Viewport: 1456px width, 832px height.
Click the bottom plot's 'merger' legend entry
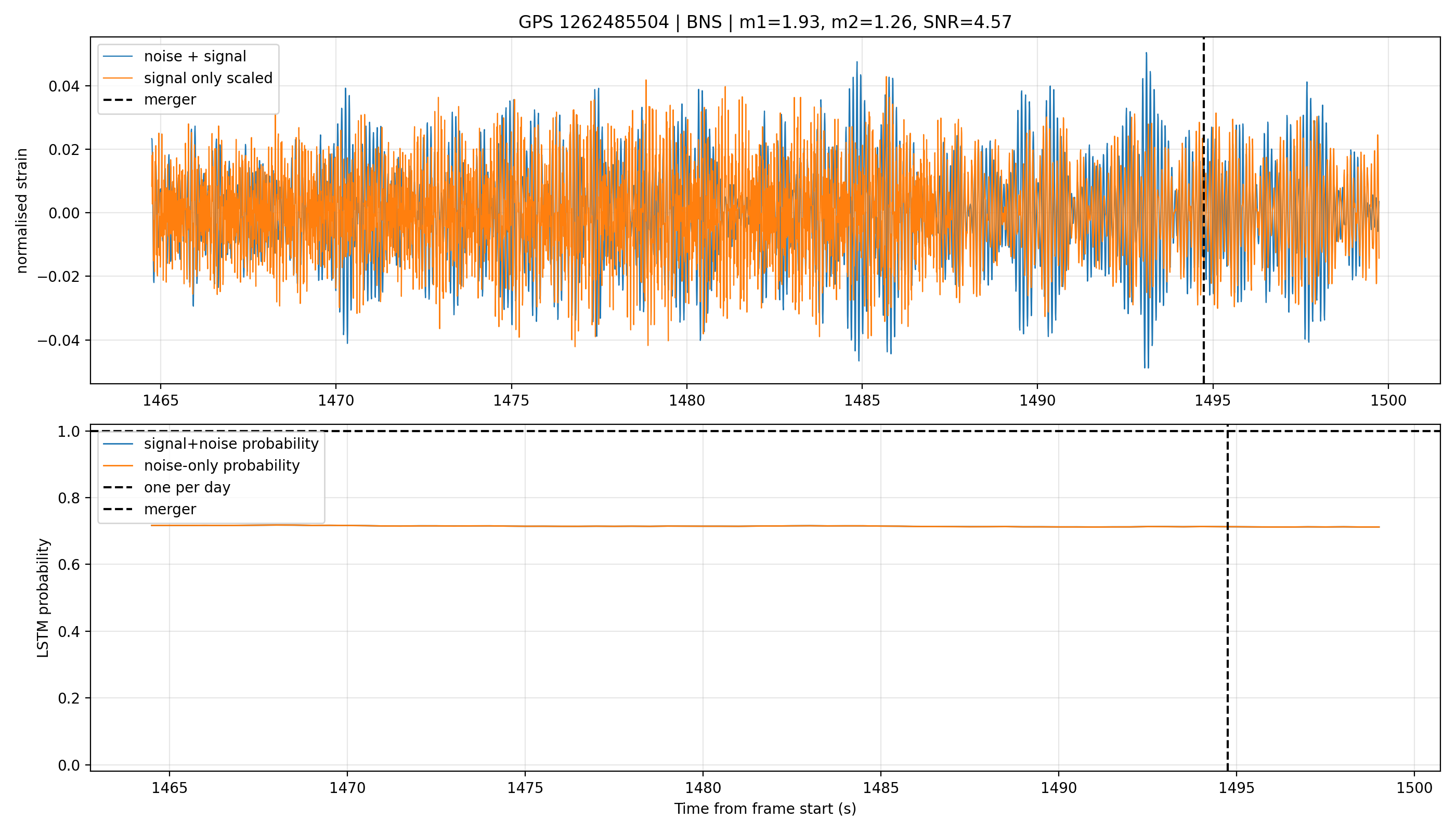[149, 509]
